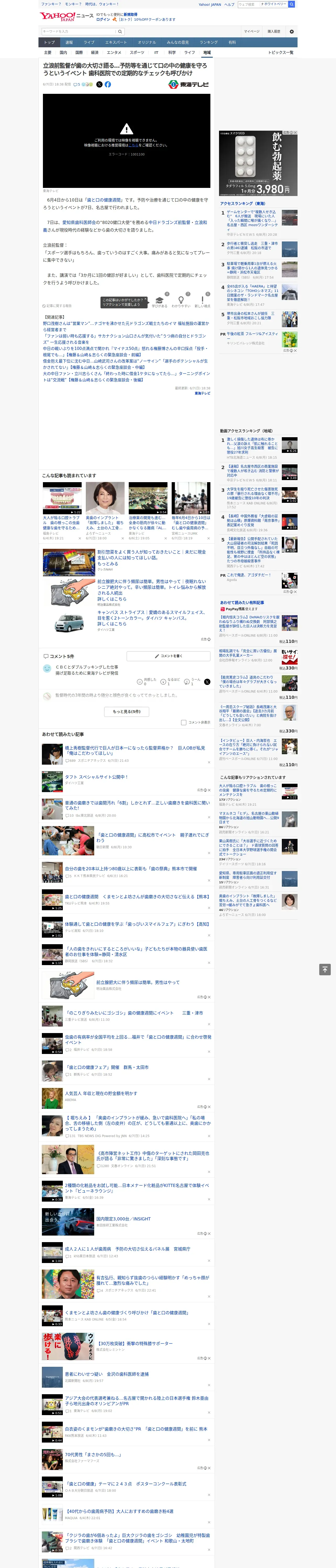Share the article on X

(x=99, y=85)
